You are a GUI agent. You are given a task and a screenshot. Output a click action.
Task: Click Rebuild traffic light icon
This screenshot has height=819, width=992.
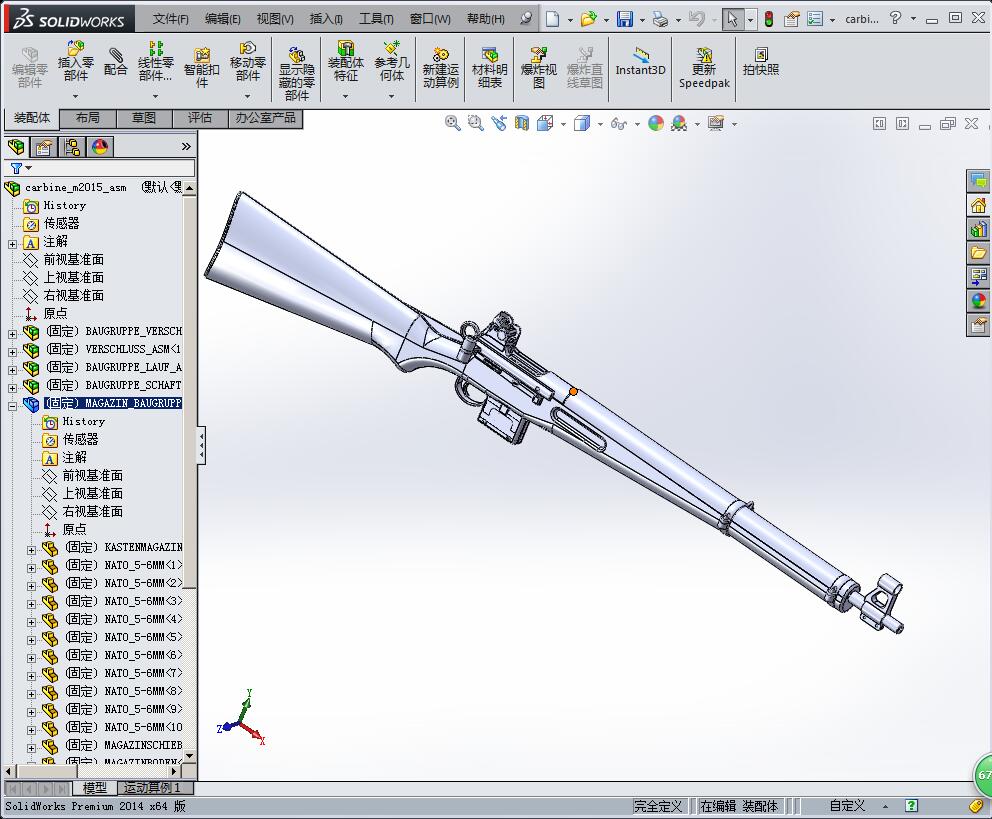pos(769,19)
